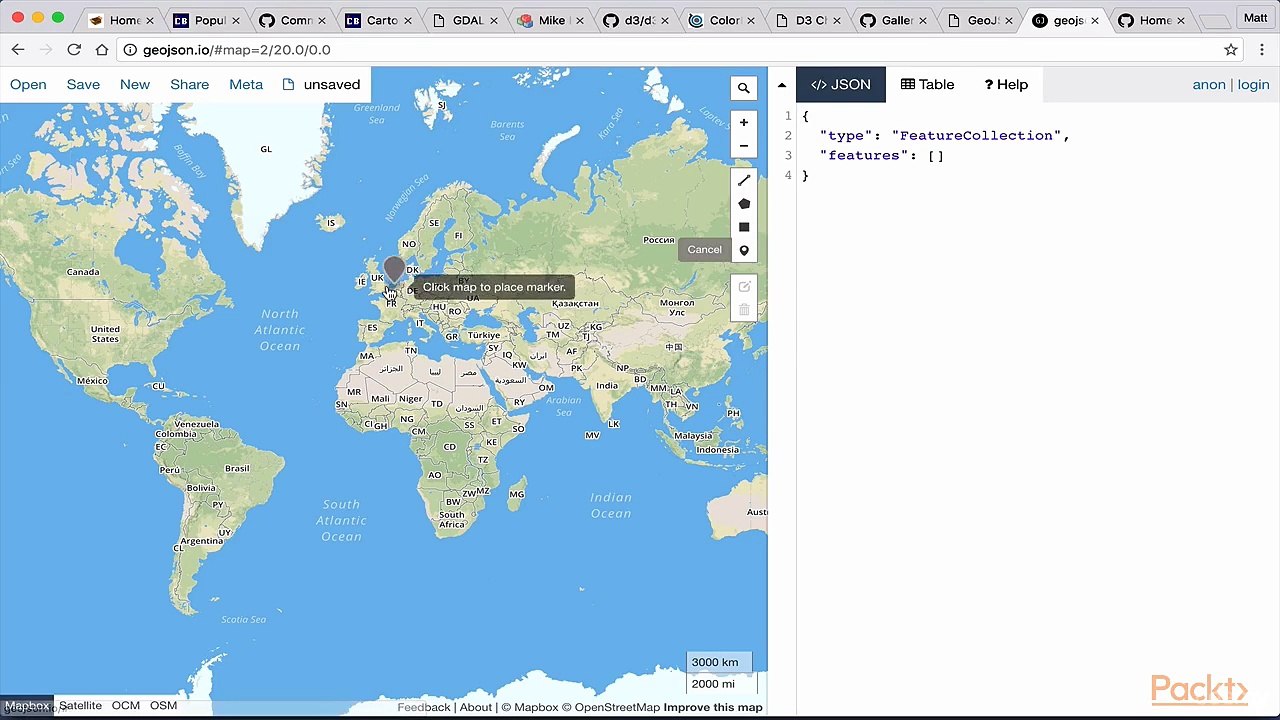Click the Matt profile button
Screen dimensions: 1280x720
pyautogui.click(x=1255, y=18)
